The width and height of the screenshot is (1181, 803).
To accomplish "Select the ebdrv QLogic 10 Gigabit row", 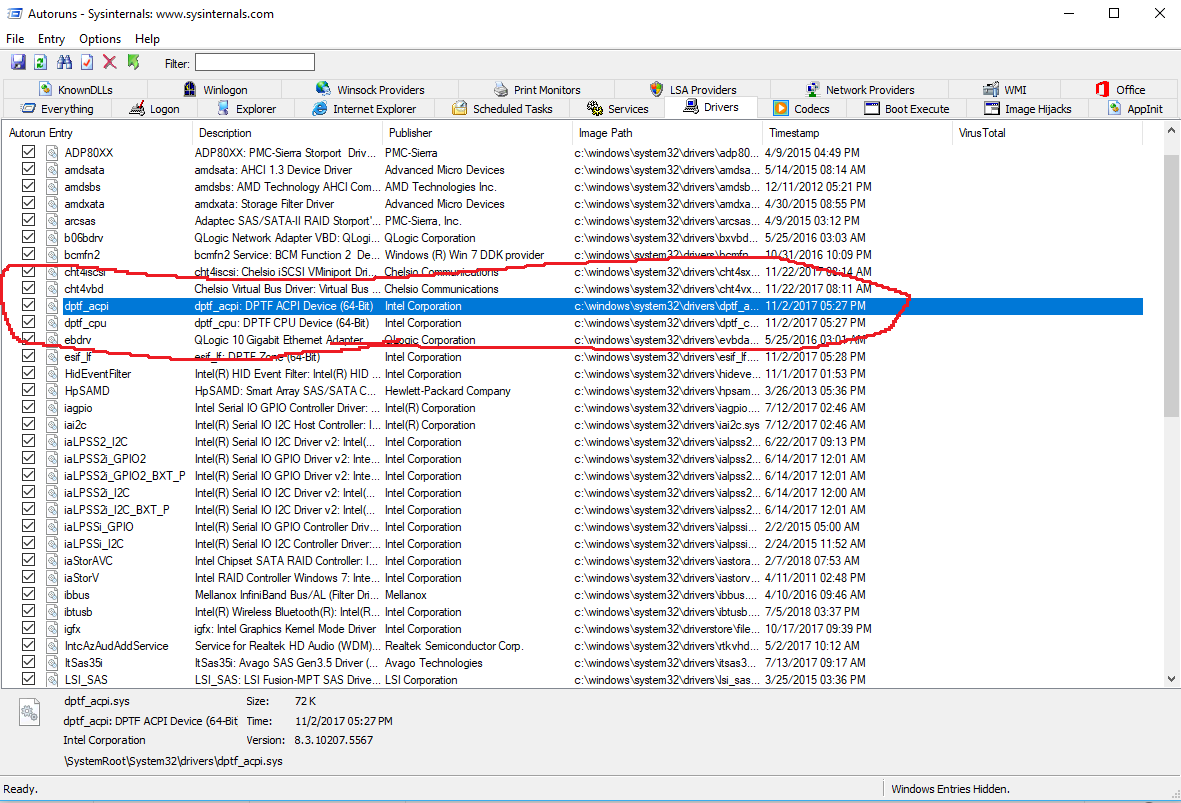I will click(572, 340).
